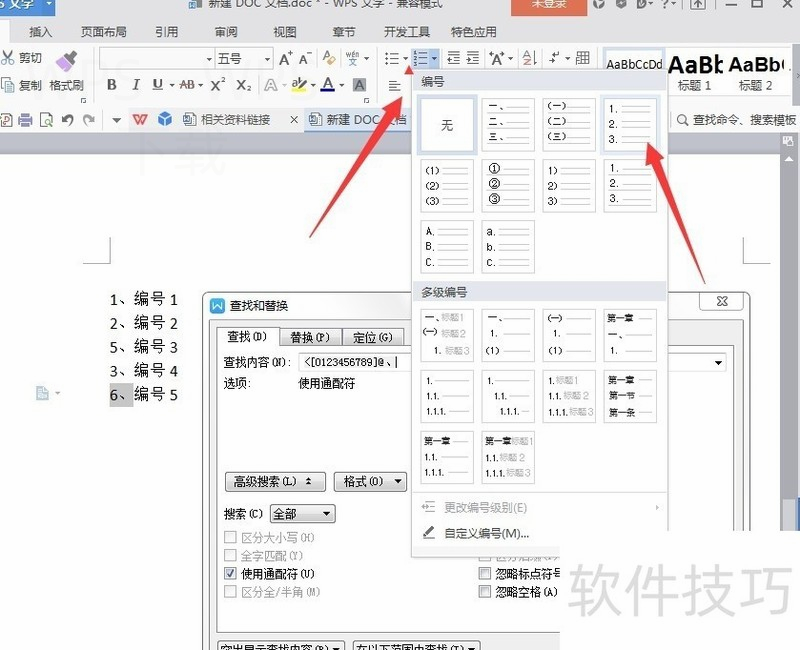Click the subscript X₂ icon
Screen dimensions: 800x650
pyautogui.click(x=242, y=86)
